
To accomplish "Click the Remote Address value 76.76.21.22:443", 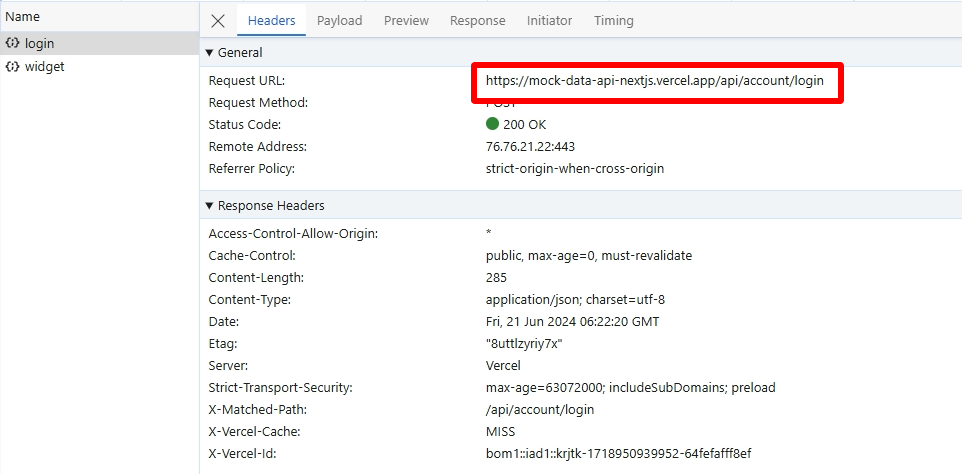I will [530, 146].
